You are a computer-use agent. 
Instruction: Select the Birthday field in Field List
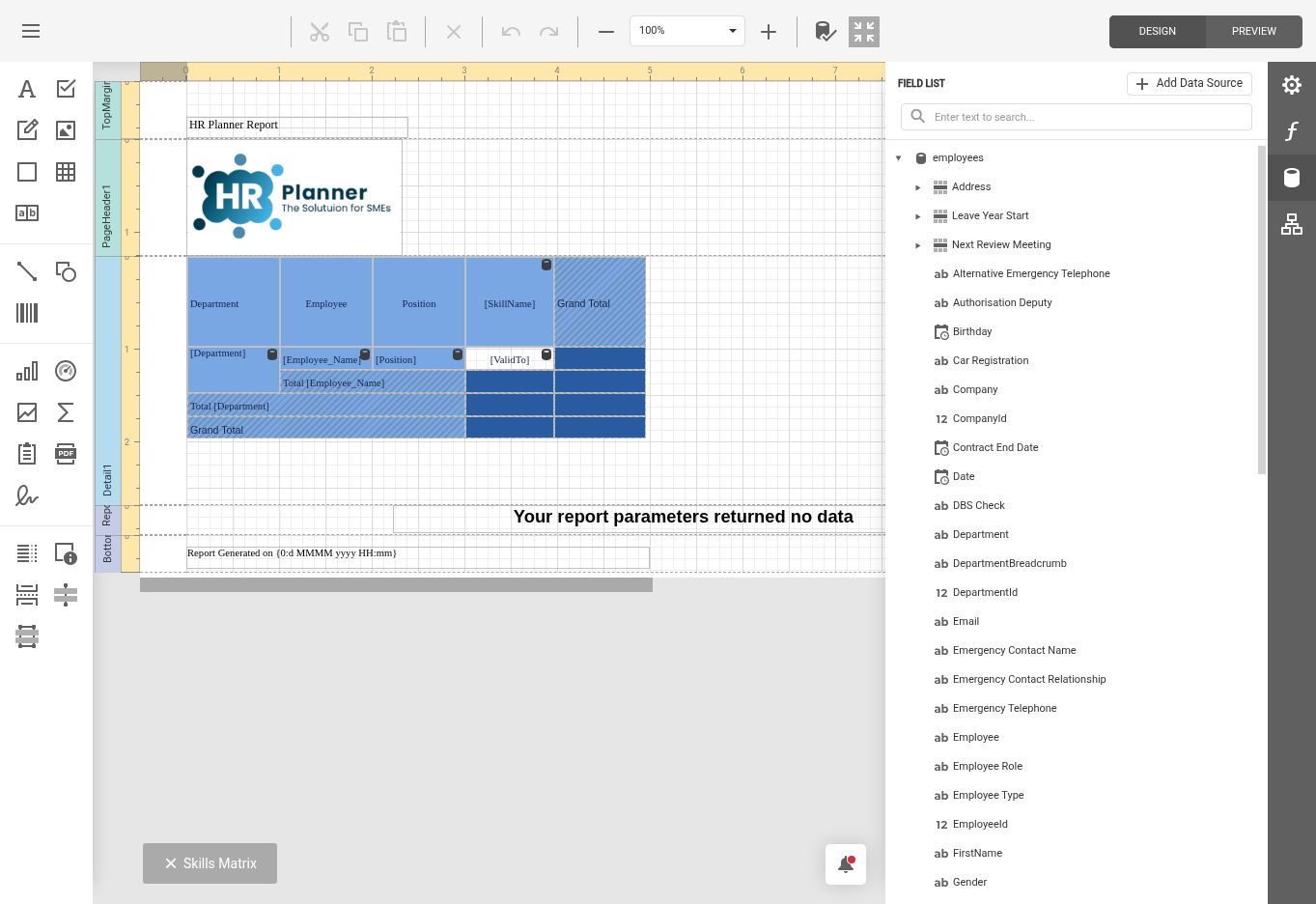pyautogui.click(x=972, y=331)
